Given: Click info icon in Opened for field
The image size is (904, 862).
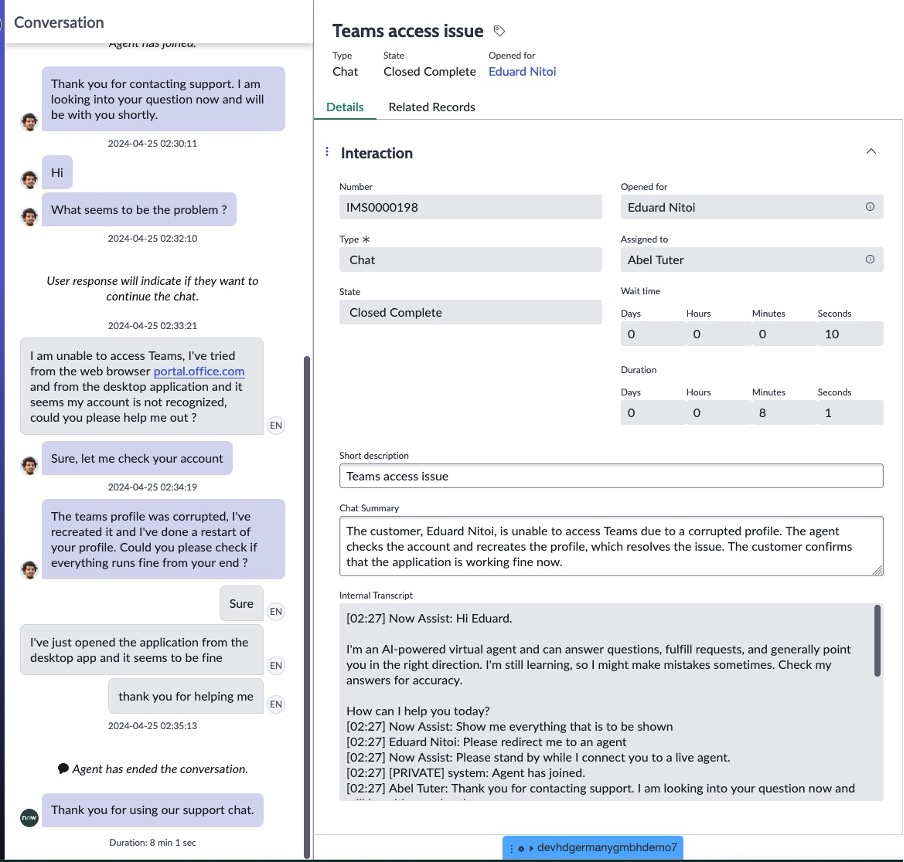Looking at the screenshot, I should (869, 207).
